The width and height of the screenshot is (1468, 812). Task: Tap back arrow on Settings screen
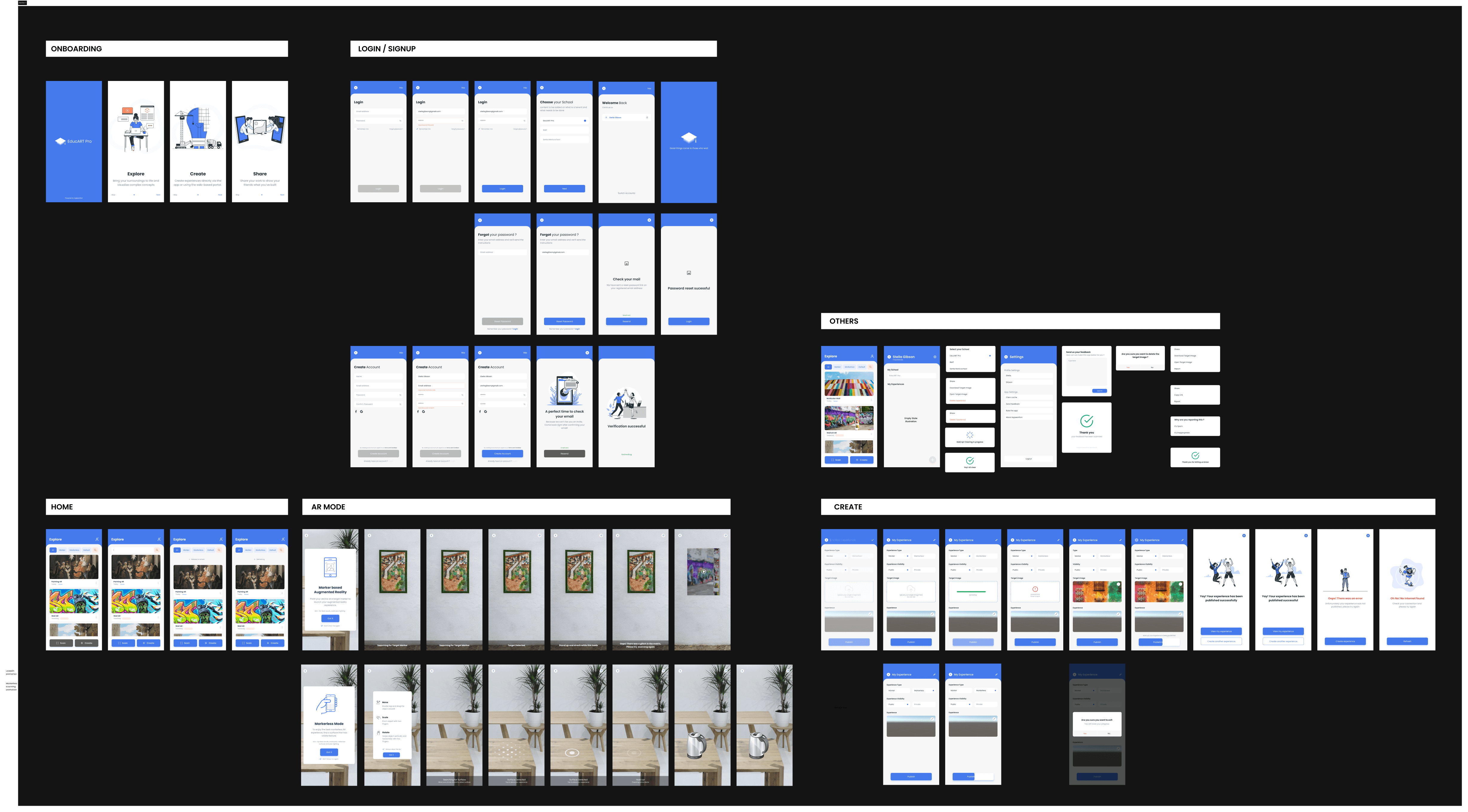coord(1006,357)
